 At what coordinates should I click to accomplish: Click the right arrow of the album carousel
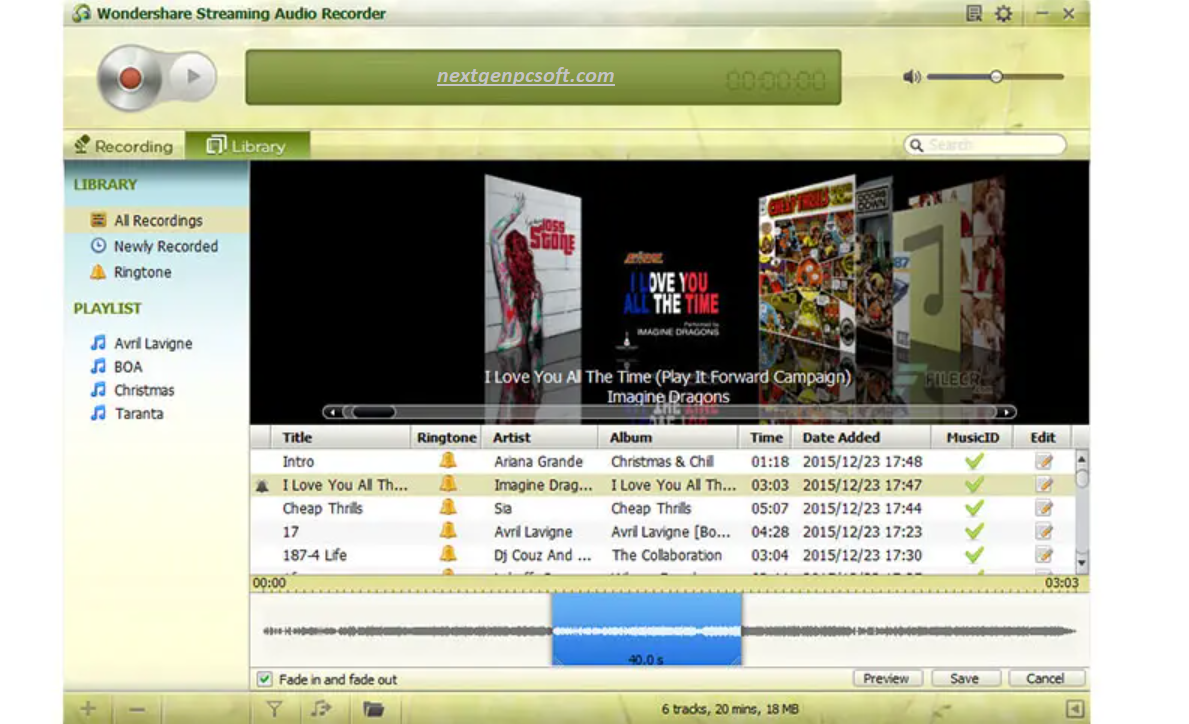[x=1008, y=411]
